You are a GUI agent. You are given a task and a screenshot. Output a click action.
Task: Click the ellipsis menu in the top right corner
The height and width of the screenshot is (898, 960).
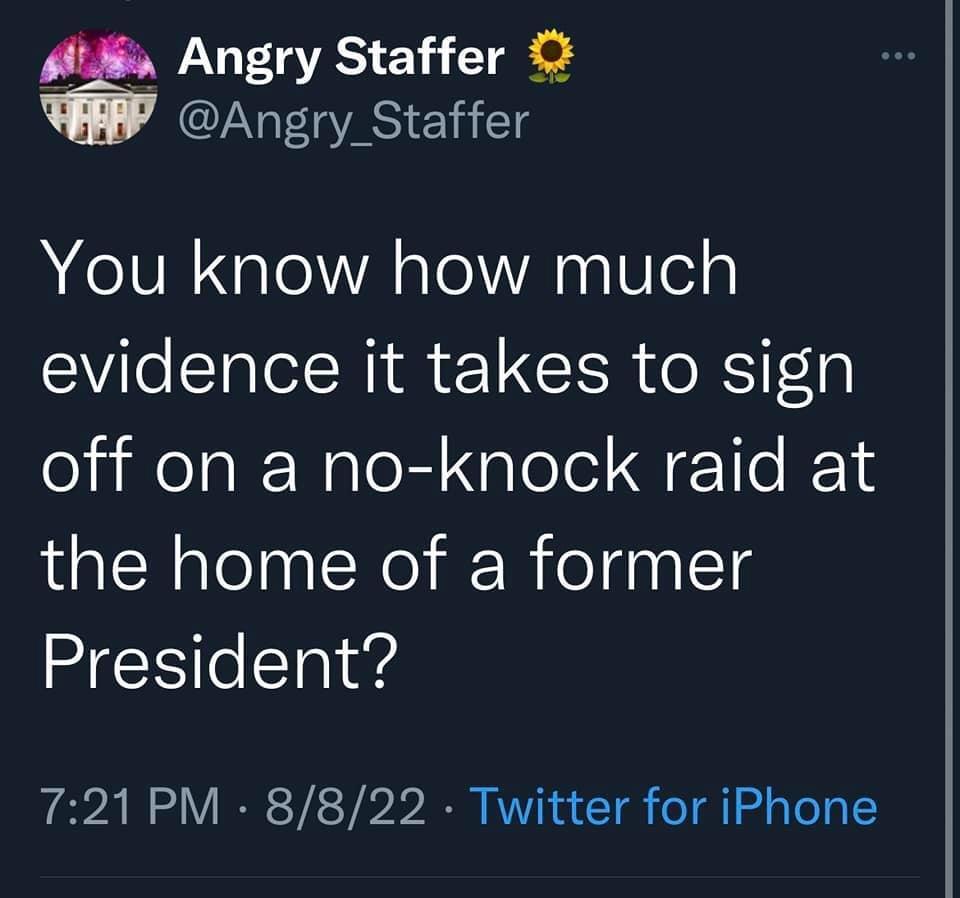tap(898, 58)
